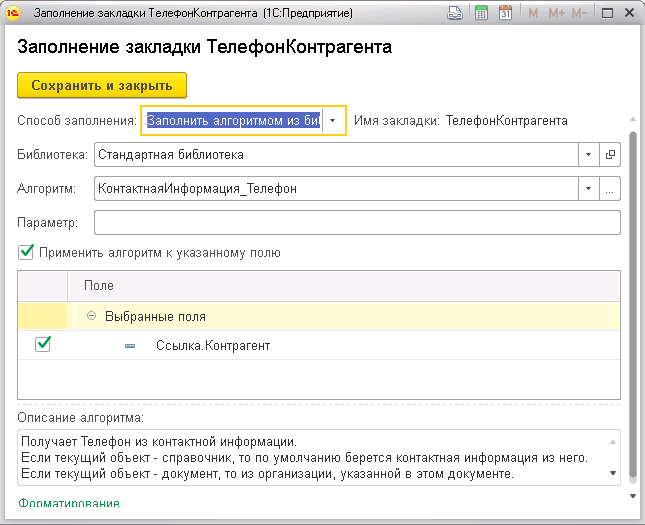
Task: Click the M memory button
Action: point(533,14)
